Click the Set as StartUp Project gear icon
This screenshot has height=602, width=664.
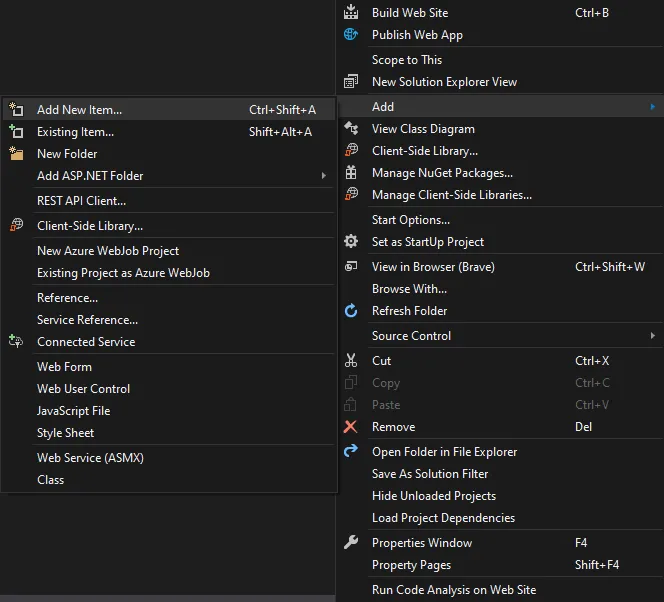(351, 242)
